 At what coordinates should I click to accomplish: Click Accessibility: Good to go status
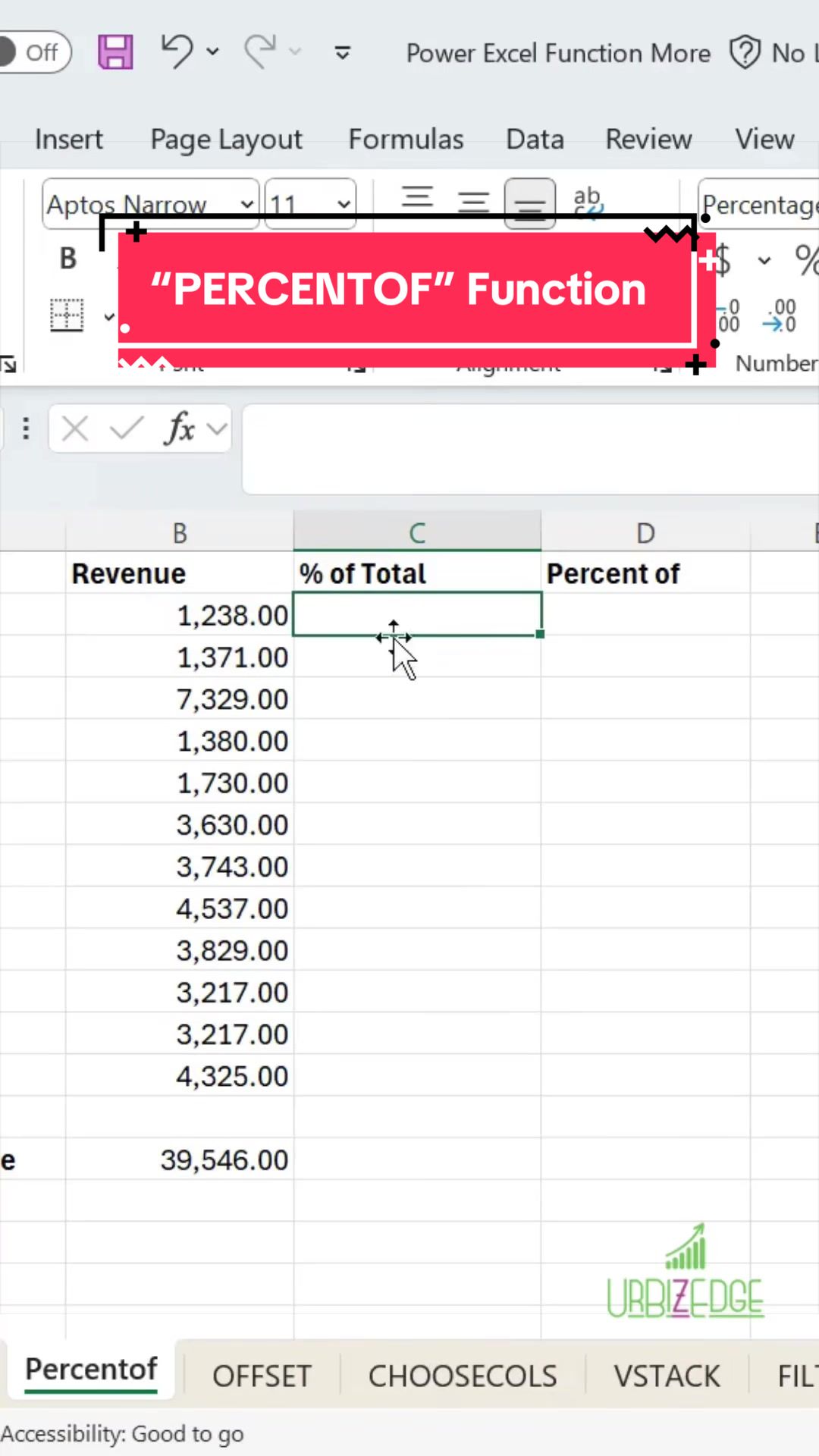pyautogui.click(x=121, y=1434)
